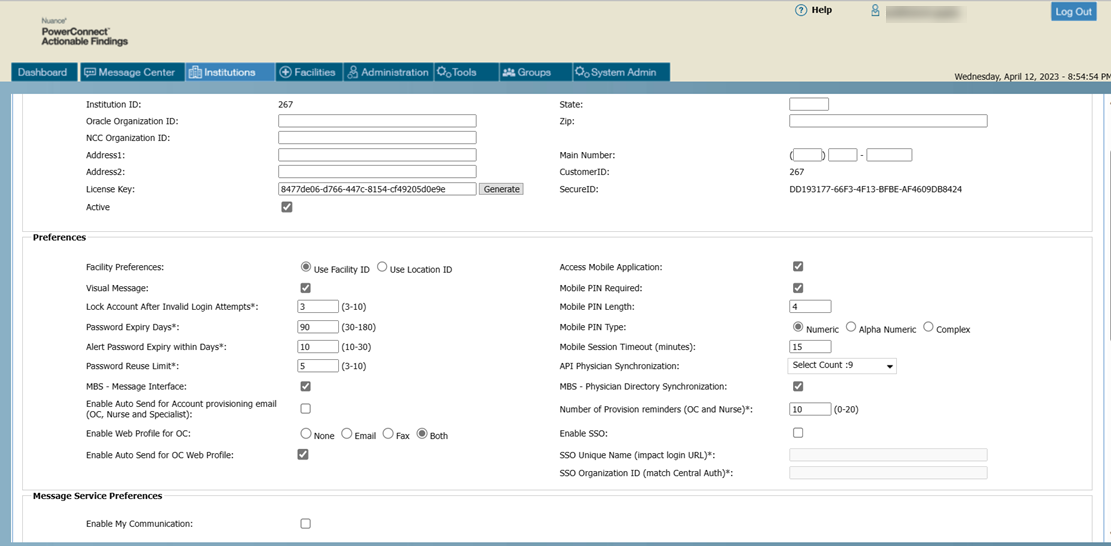This screenshot has width=1111, height=546.
Task: Select Email for Web Profile for OC
Action: pos(347,433)
